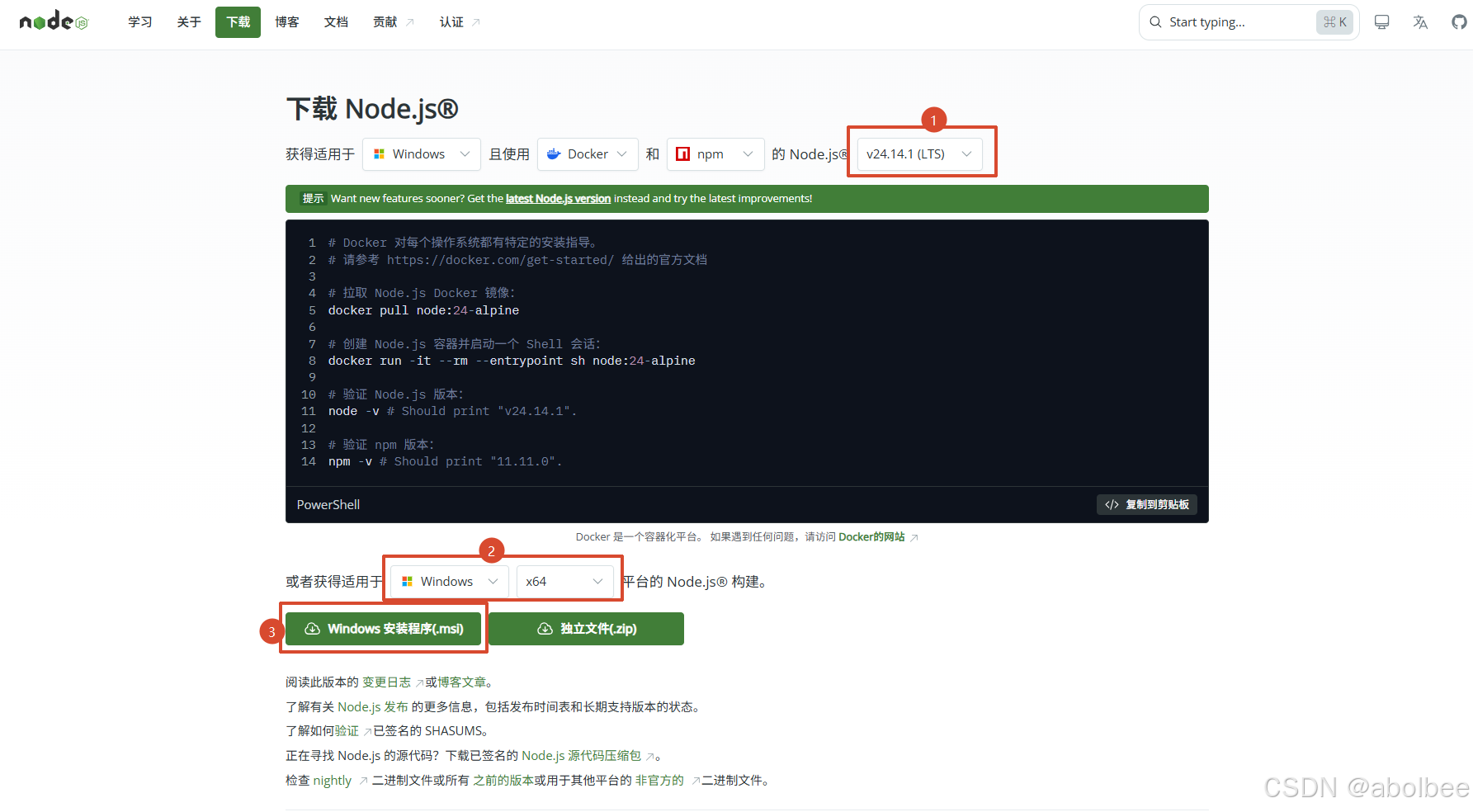Click the 复制到剪贴板 button
The height and width of the screenshot is (812, 1473).
pos(1147,505)
